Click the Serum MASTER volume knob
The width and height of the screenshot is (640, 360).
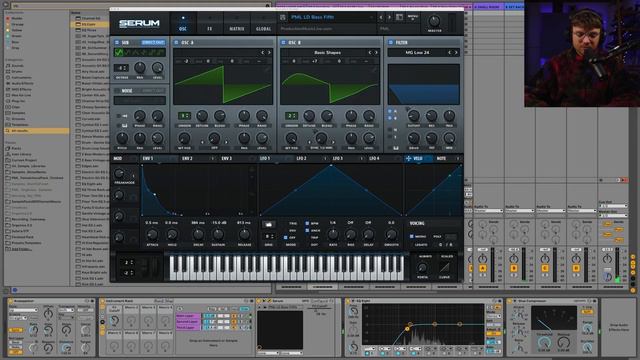pyautogui.click(x=434, y=21)
